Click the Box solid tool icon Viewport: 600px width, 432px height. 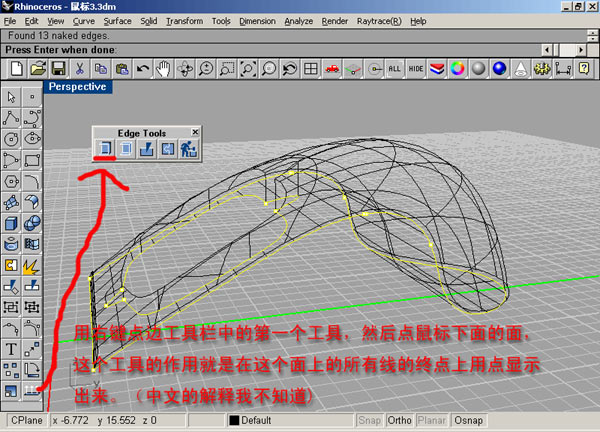[12, 223]
